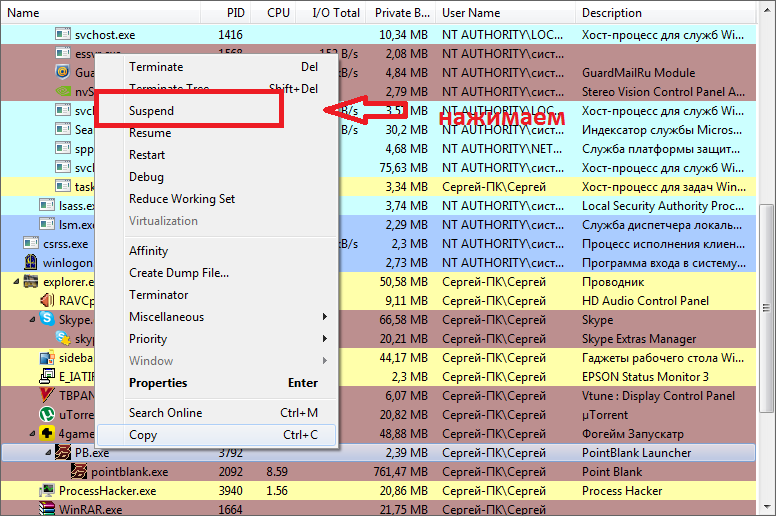Click the explorer.exe process icon

(x=31, y=281)
